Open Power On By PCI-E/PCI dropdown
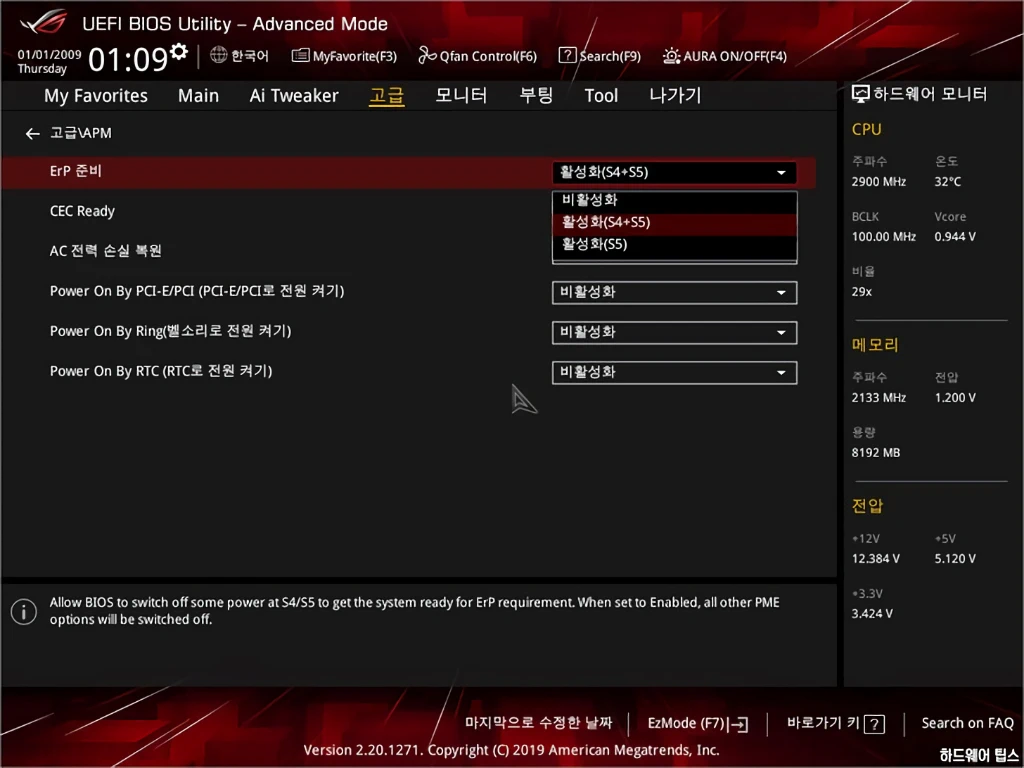This screenshot has height=768, width=1024. (674, 293)
